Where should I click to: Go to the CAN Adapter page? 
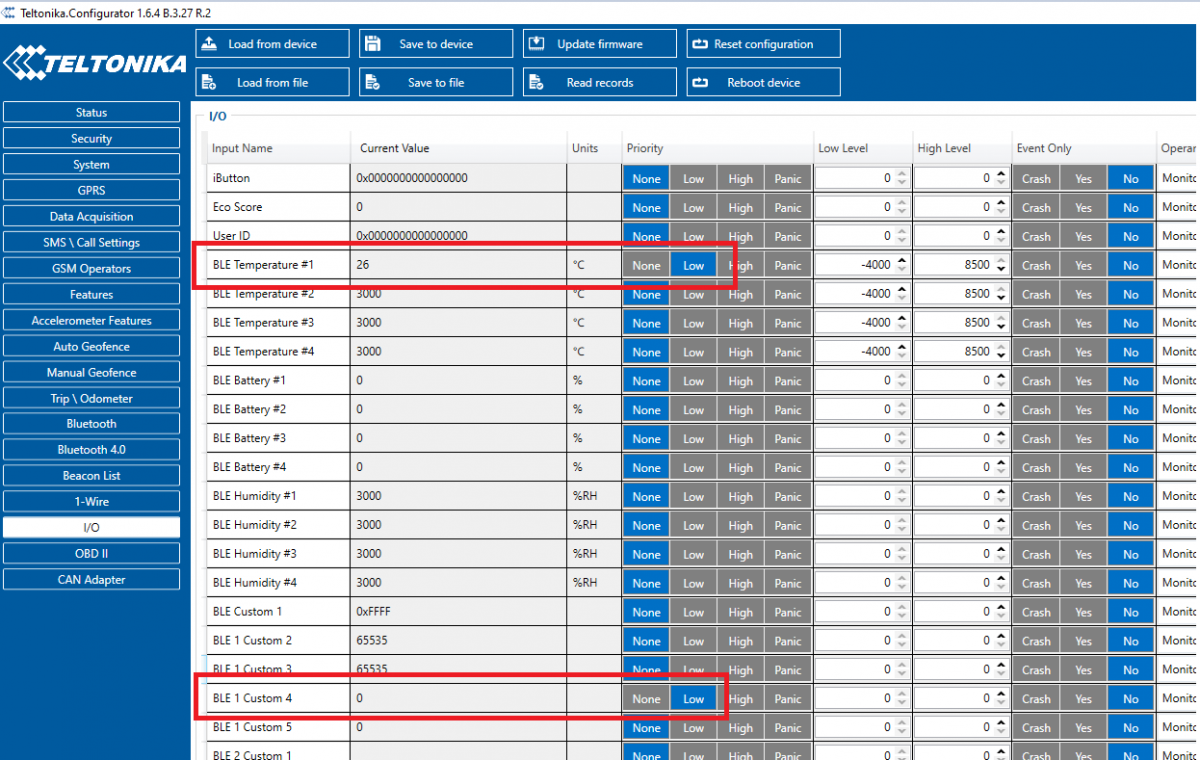click(x=91, y=580)
